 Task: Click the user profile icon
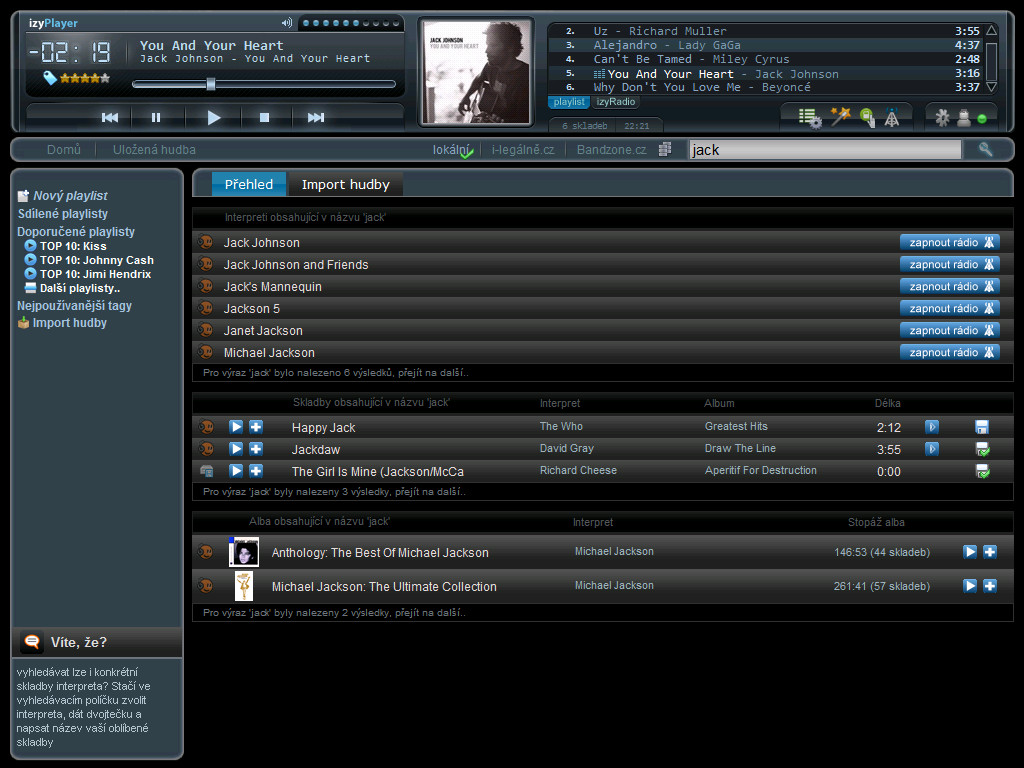tap(963, 118)
